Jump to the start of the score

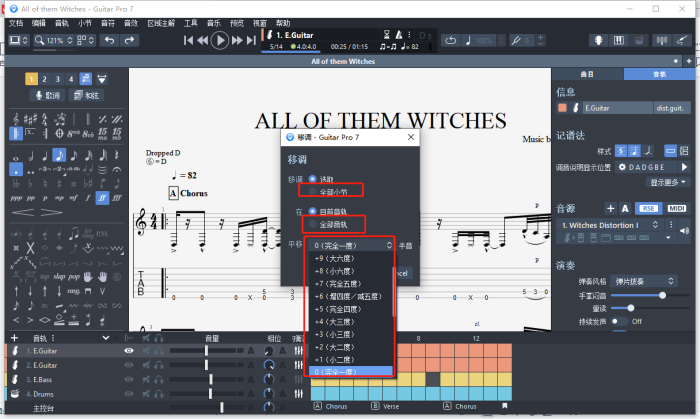point(189,40)
